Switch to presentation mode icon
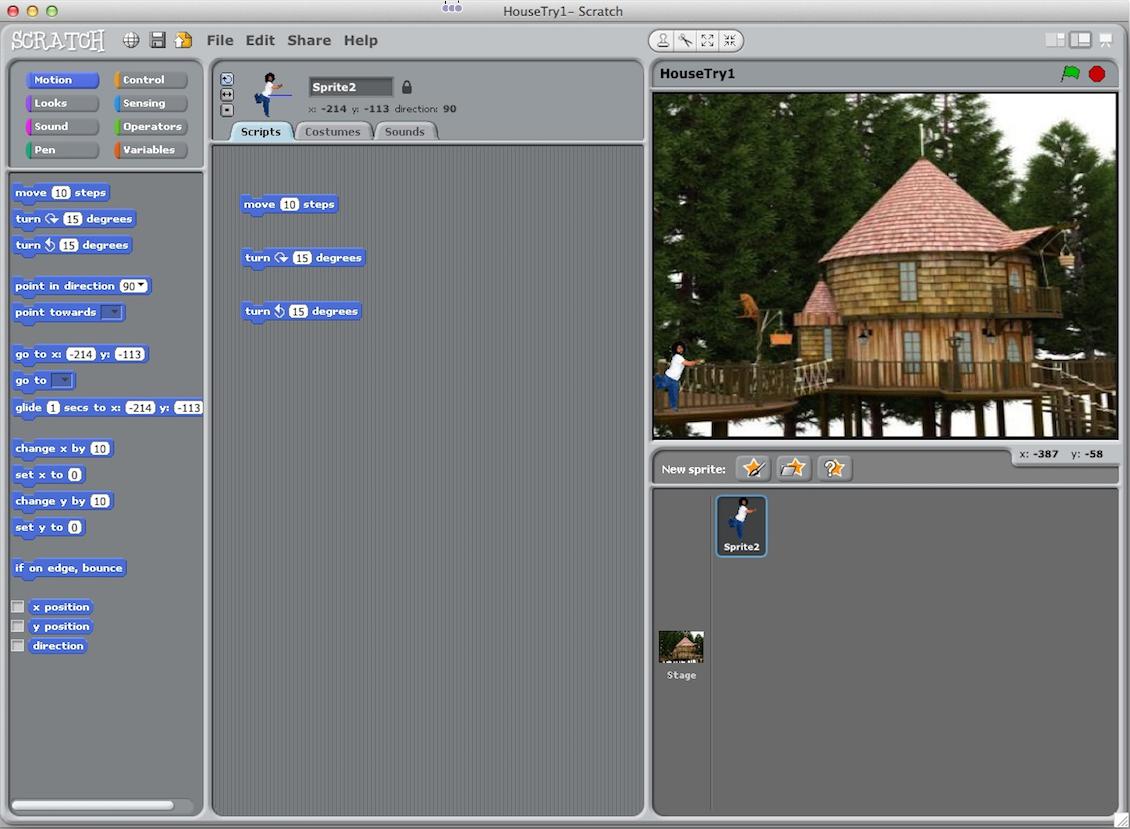1130x829 pixels. tap(1105, 40)
